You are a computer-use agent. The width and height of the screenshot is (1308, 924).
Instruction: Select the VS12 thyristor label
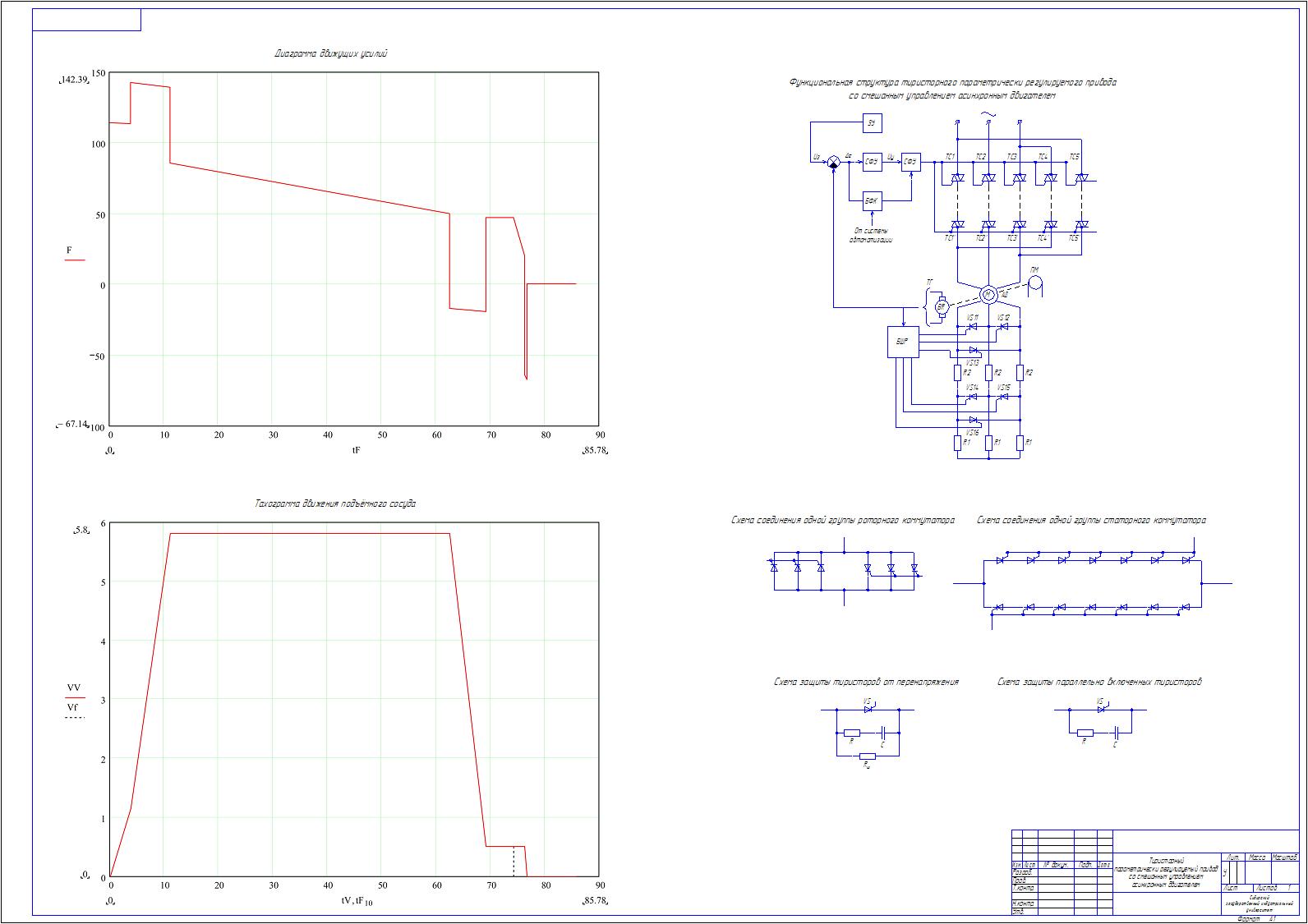1003,318
